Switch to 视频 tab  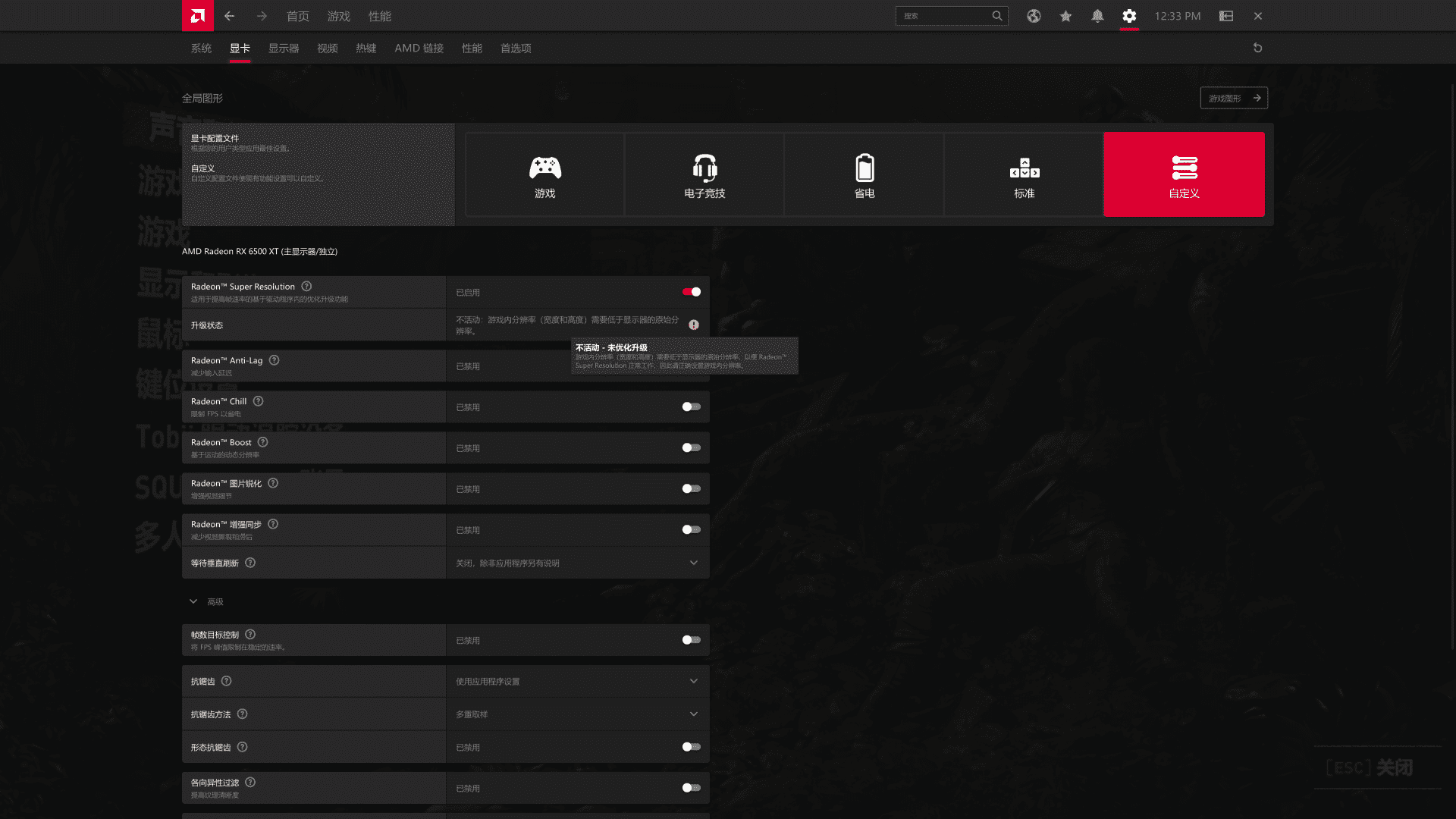pos(328,48)
